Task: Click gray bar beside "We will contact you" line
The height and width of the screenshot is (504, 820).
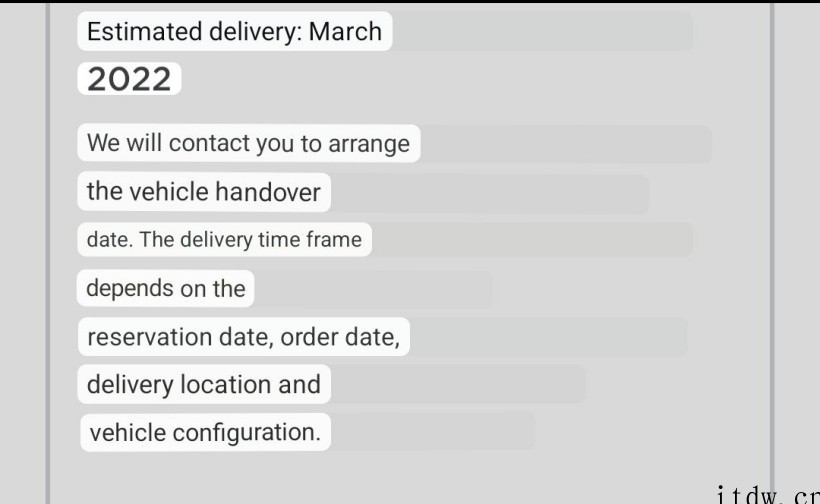Action: click(565, 144)
